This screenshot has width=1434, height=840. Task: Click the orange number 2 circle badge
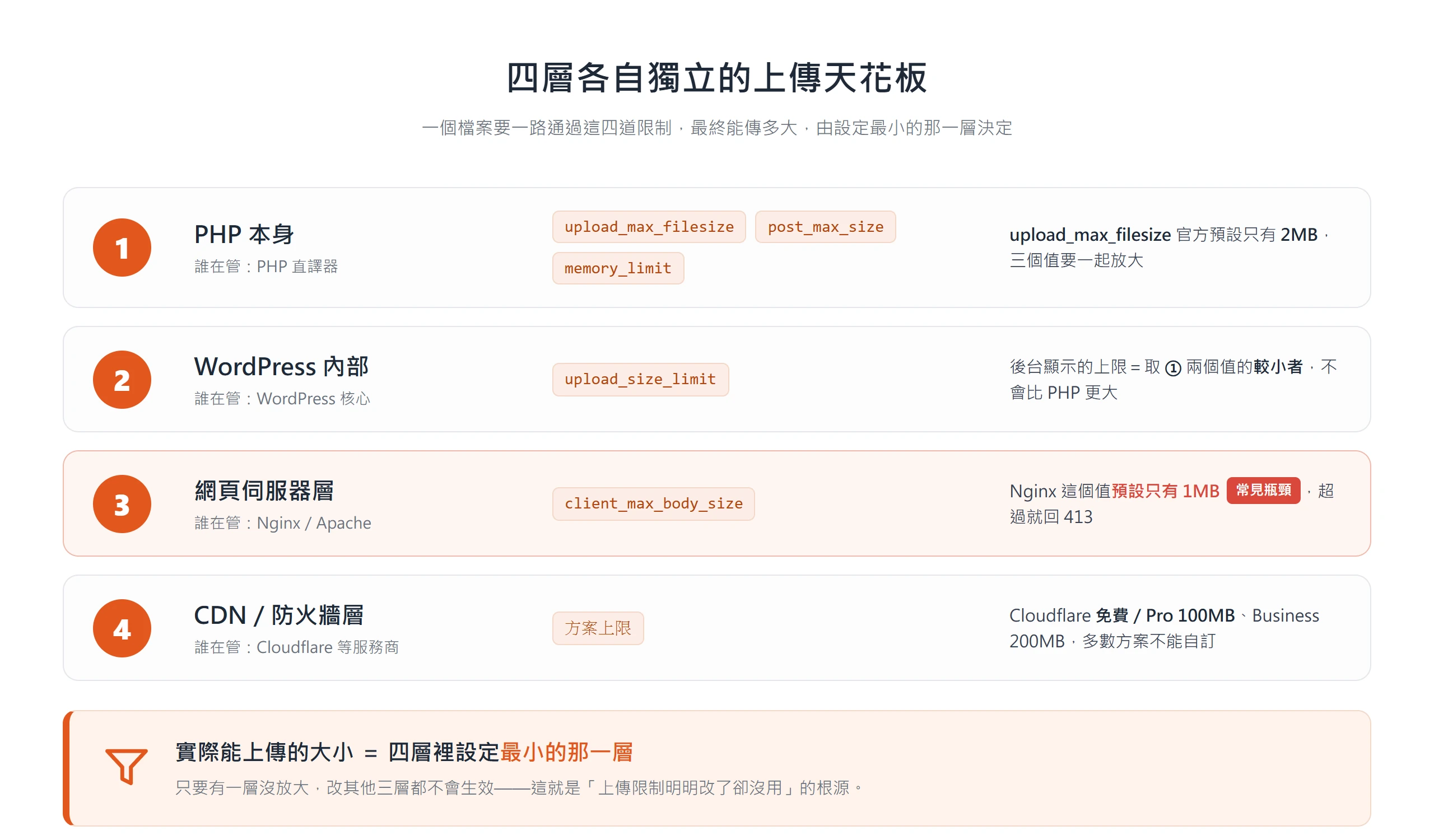coord(122,380)
